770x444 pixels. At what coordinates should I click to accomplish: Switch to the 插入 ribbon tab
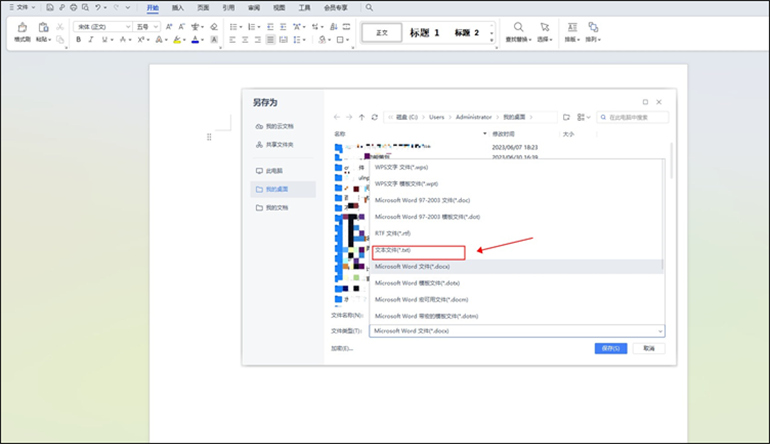tap(178, 7)
